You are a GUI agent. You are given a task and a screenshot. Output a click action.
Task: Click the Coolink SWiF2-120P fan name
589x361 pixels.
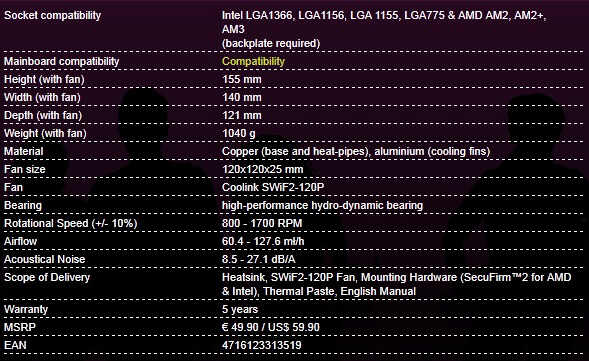tap(273, 187)
